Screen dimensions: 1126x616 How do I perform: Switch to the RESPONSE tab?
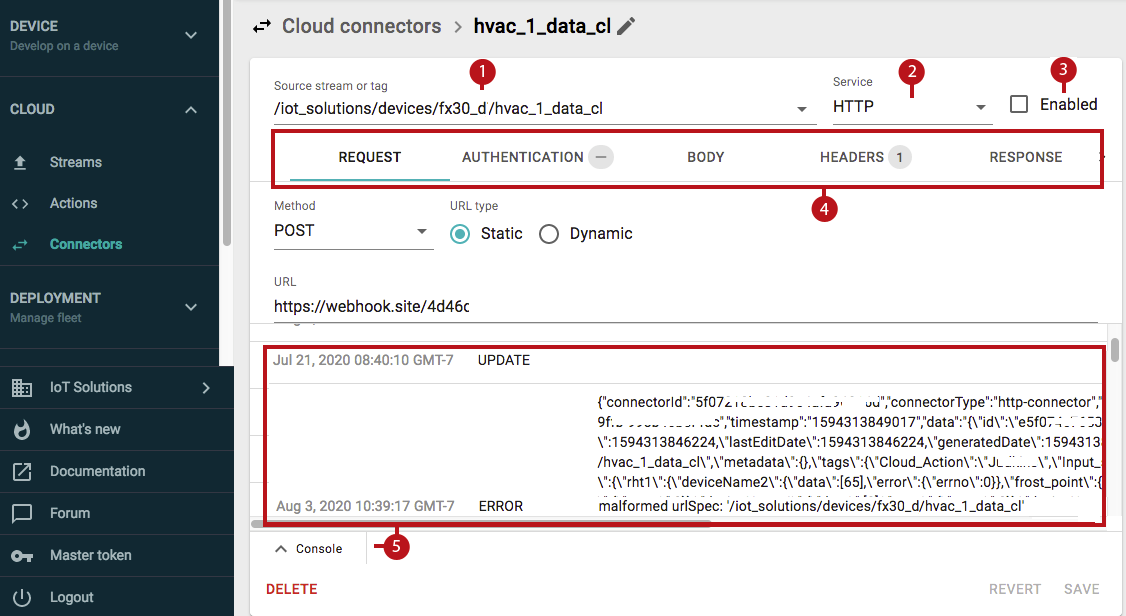1025,157
